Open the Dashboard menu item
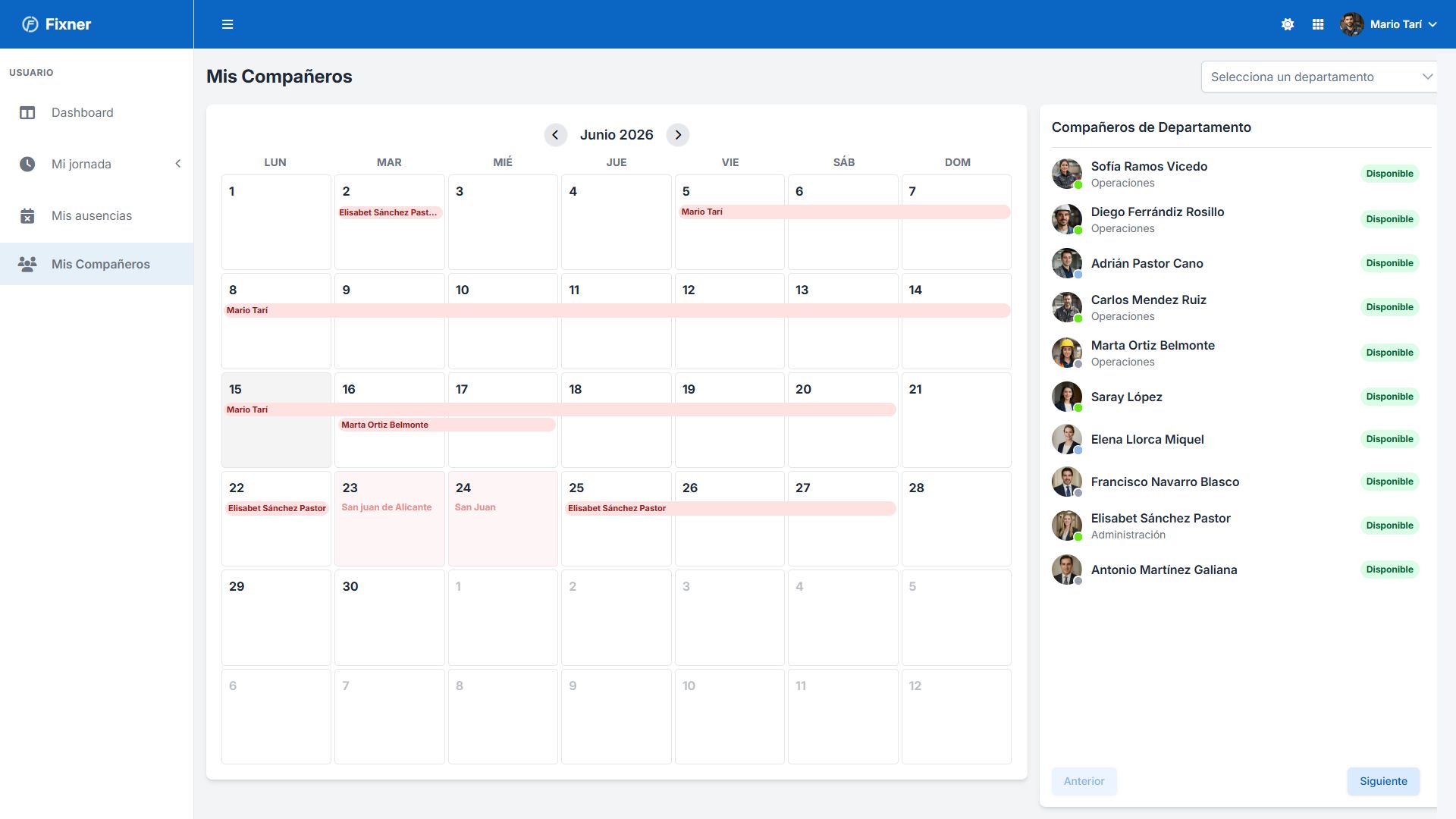Viewport: 1456px width, 819px height. (97, 113)
